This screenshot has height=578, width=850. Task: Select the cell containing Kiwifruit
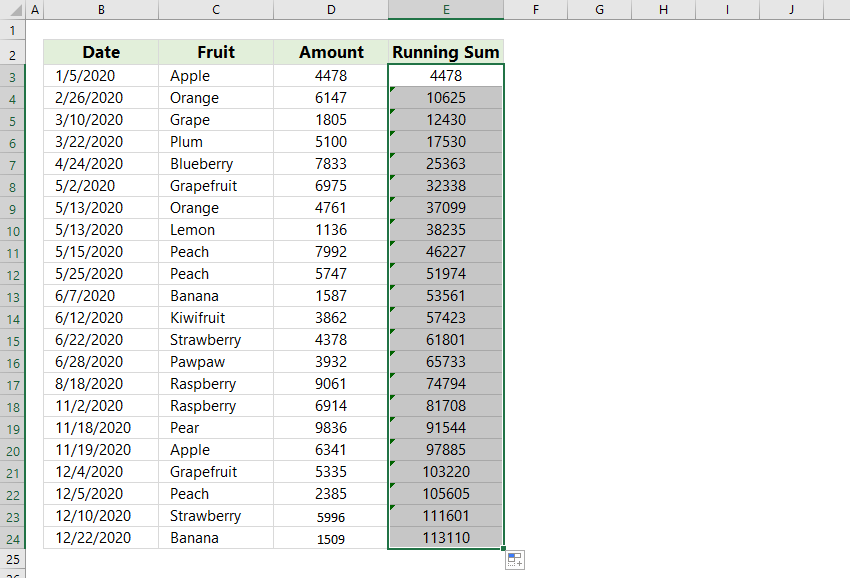[215, 317]
